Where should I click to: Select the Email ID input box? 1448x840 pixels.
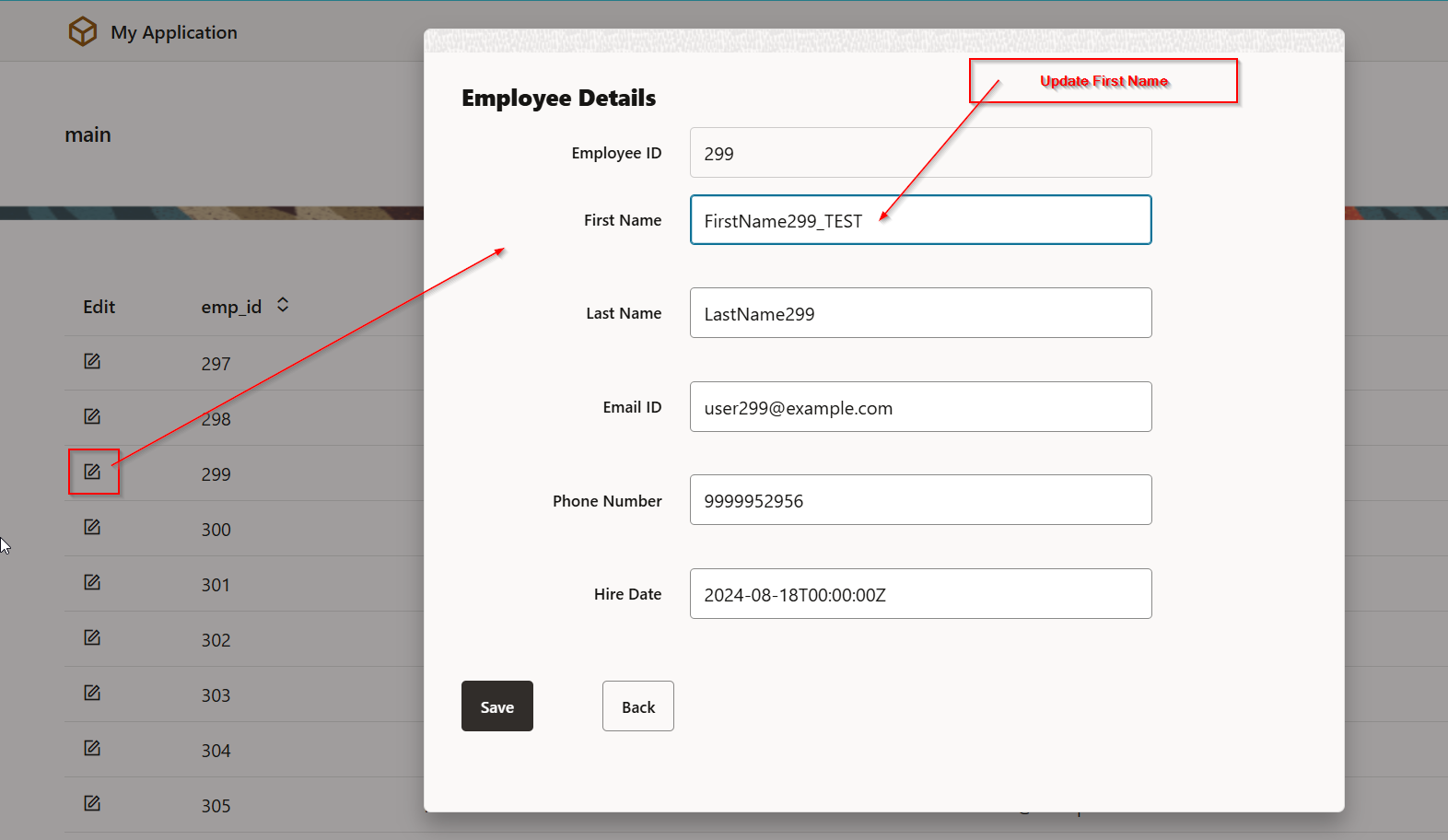[x=920, y=407]
